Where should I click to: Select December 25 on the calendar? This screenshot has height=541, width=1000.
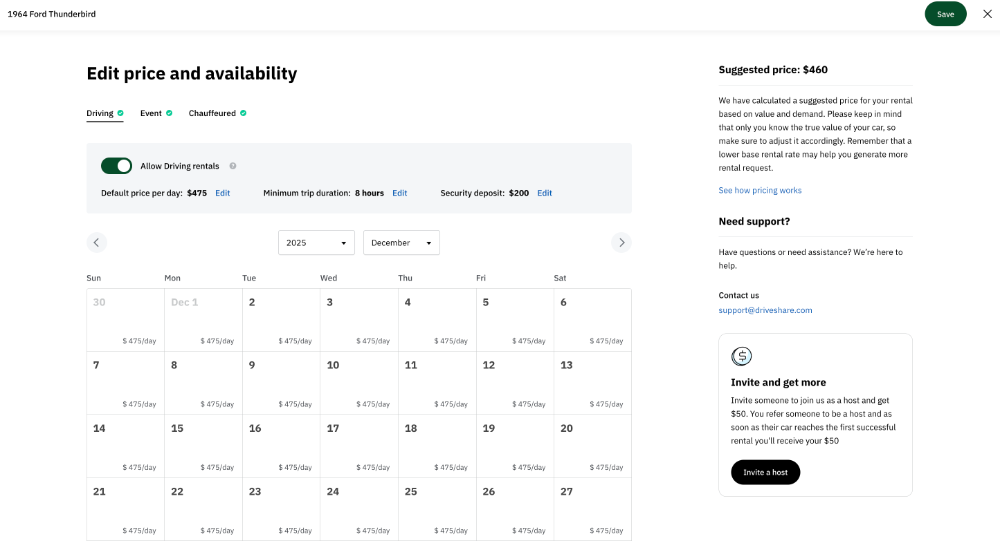[437, 509]
